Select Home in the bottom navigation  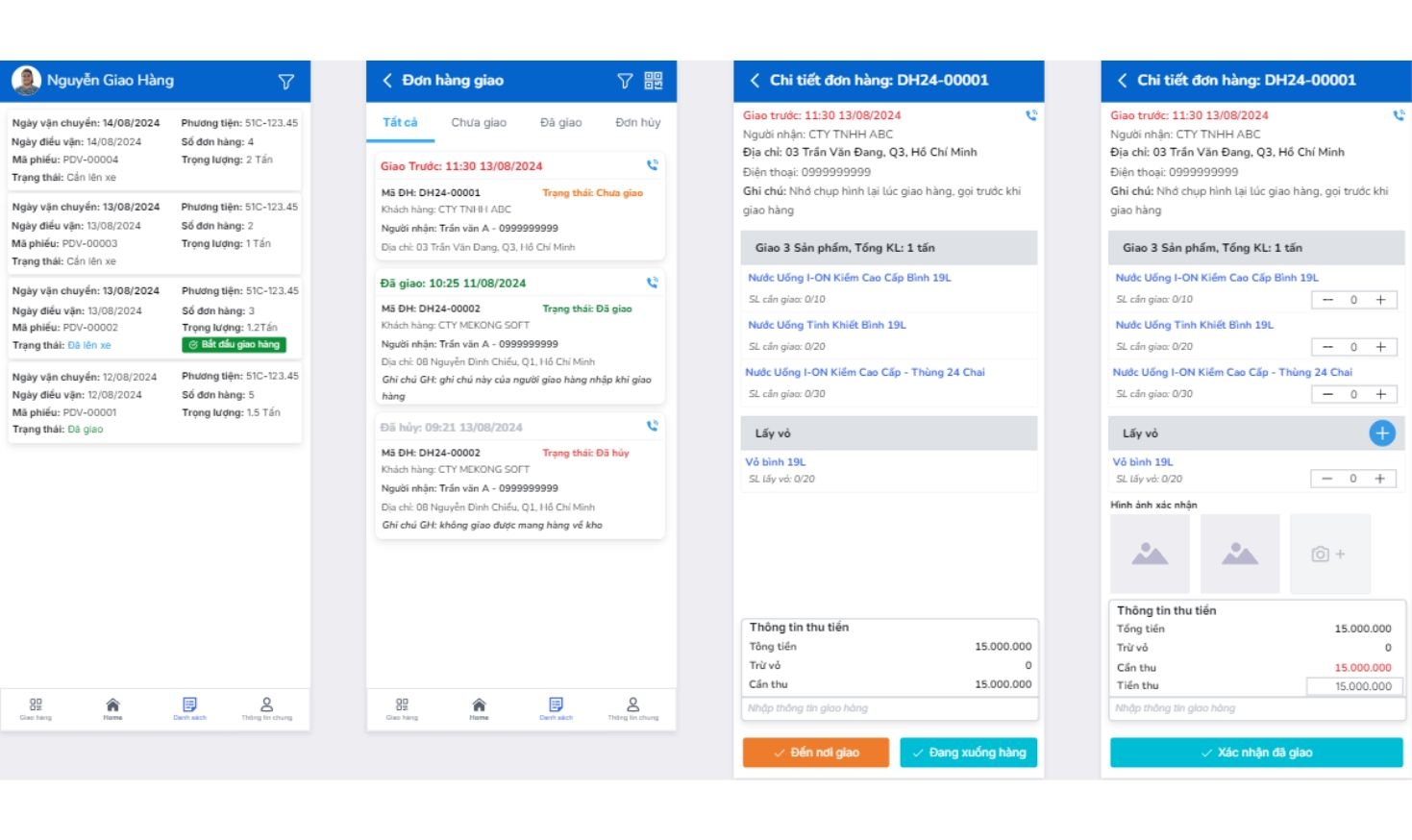tap(111, 708)
